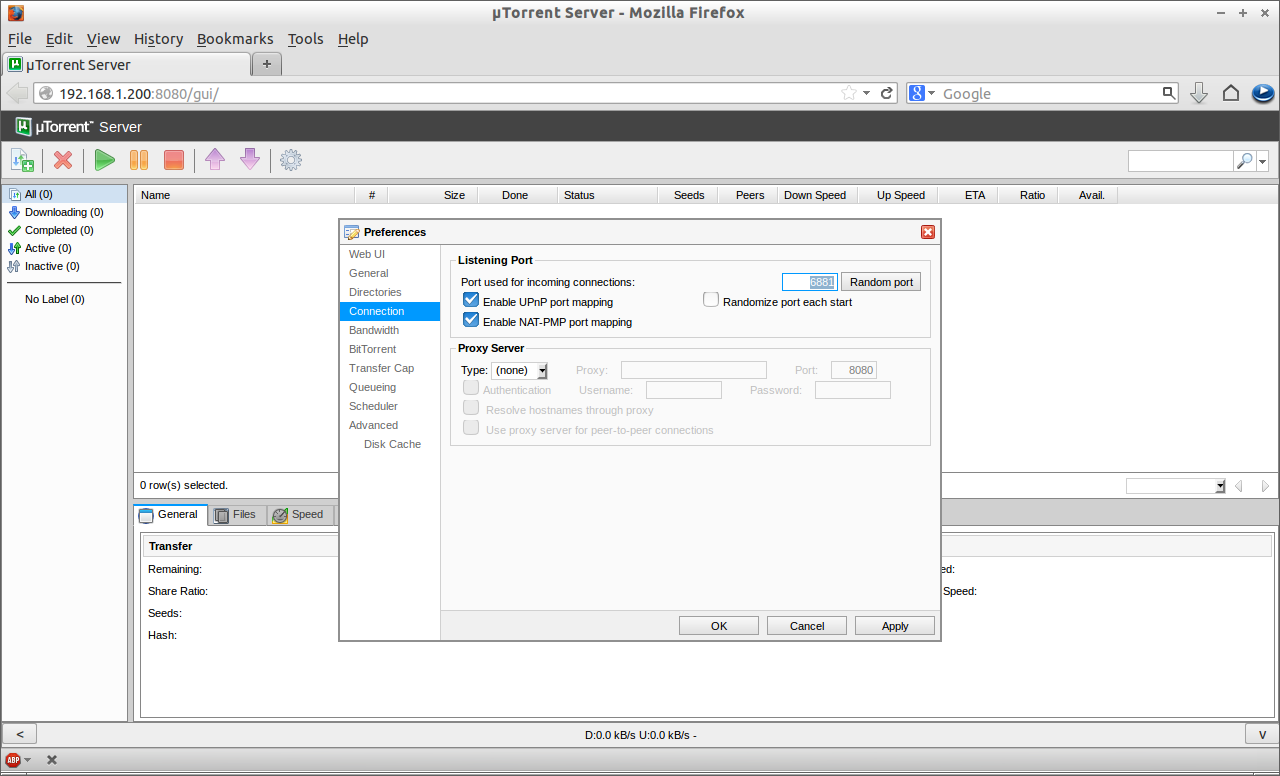Switch to the General detail tab
Image resolution: width=1280 pixels, height=776 pixels.
coord(169,515)
